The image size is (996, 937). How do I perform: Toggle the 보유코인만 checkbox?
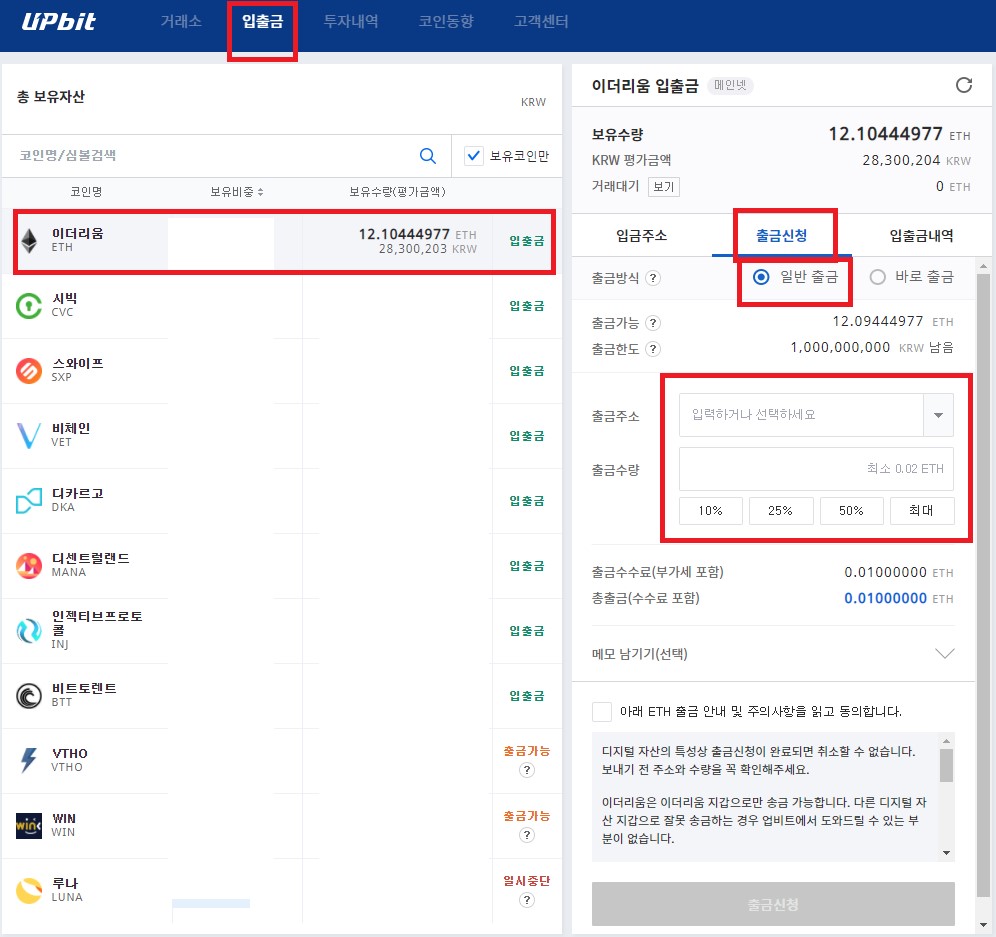(x=474, y=156)
